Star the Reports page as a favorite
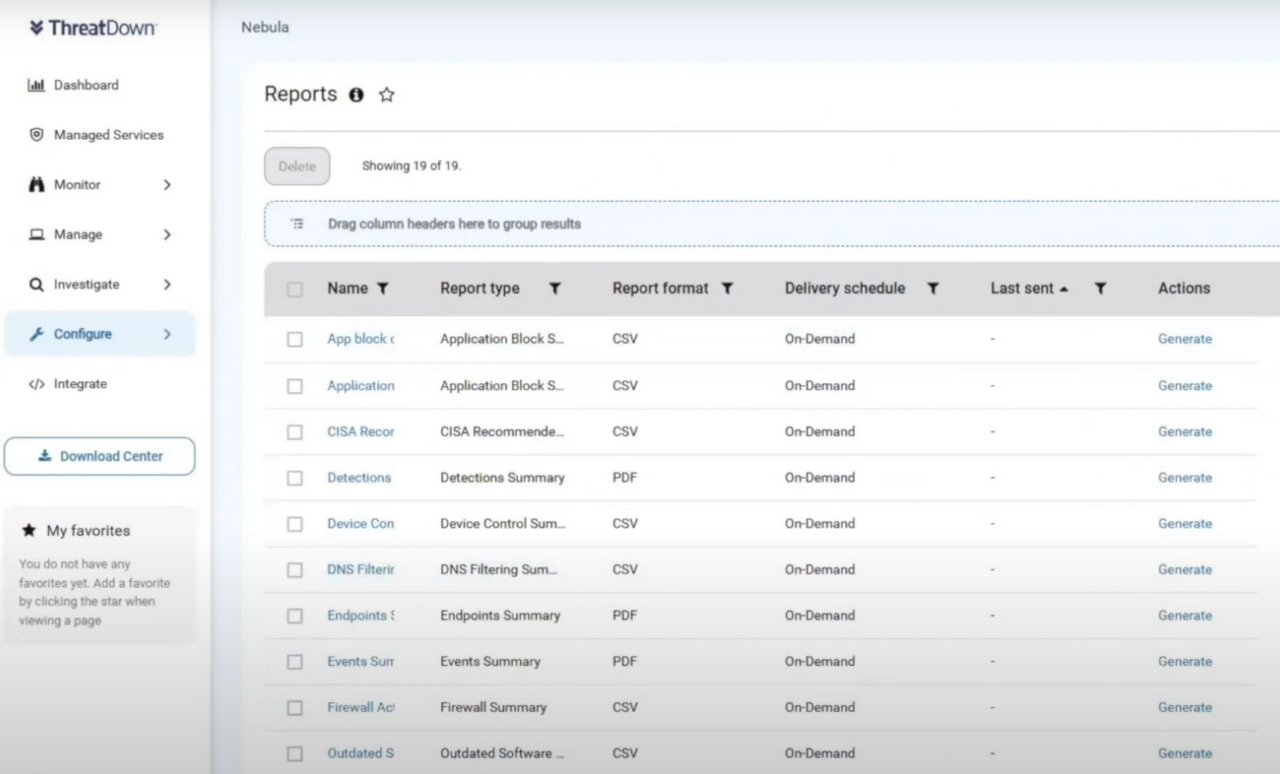 (x=386, y=94)
